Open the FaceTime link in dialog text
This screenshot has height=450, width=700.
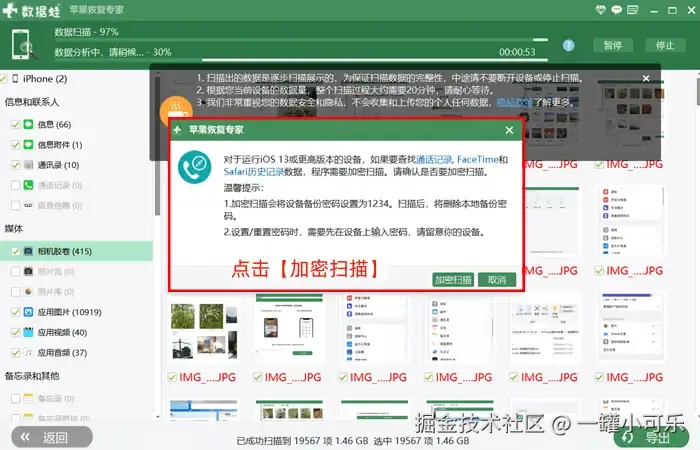tap(477, 159)
